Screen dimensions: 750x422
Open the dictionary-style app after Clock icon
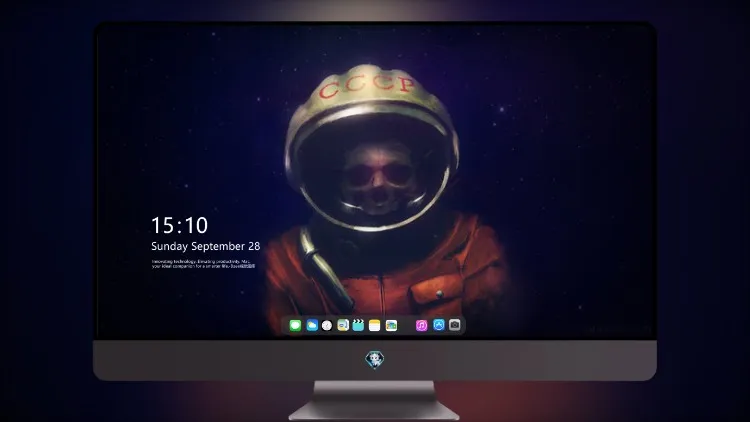pyautogui.click(x=343, y=325)
